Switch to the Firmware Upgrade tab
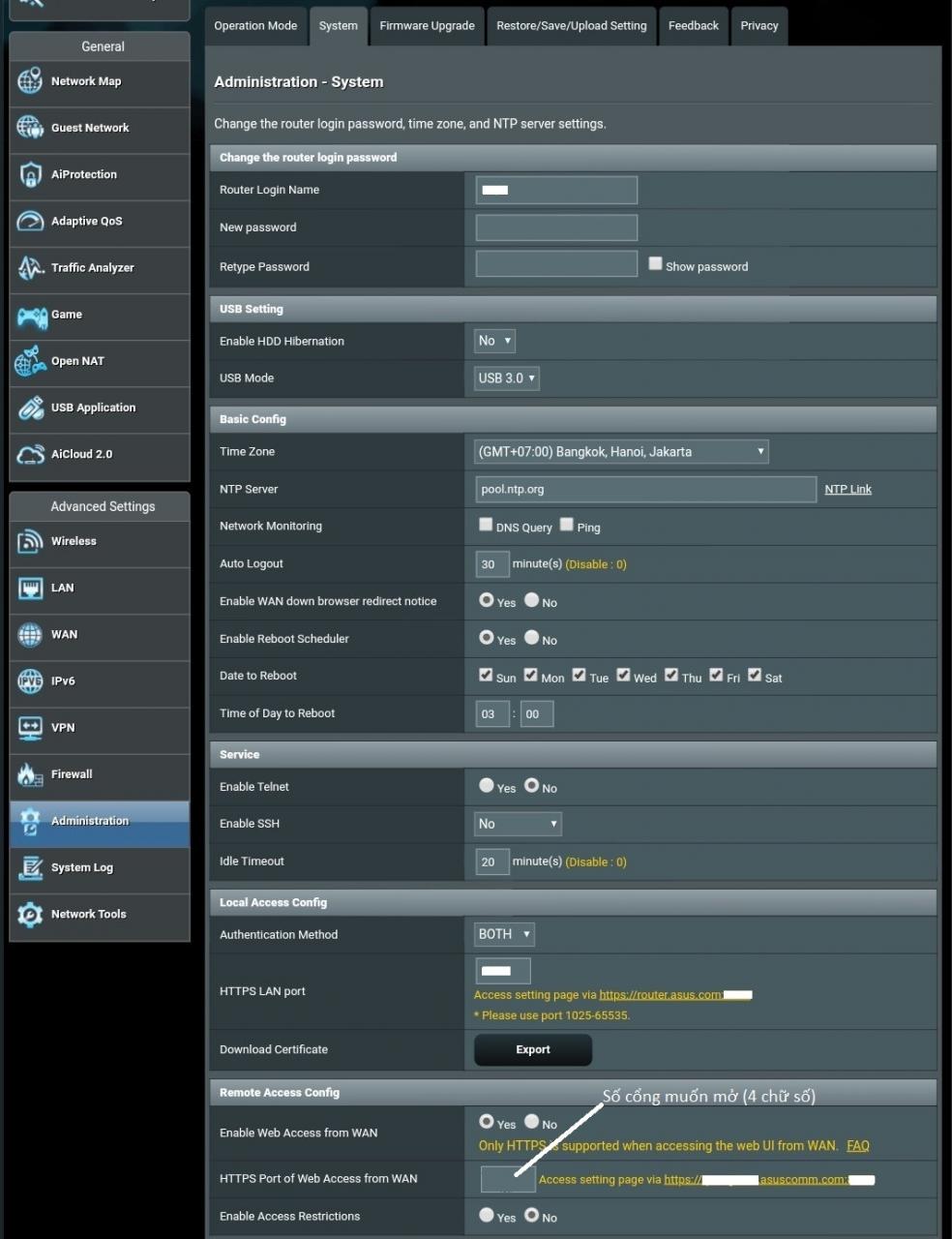Screen dimensions: 952x1239 coord(427,26)
